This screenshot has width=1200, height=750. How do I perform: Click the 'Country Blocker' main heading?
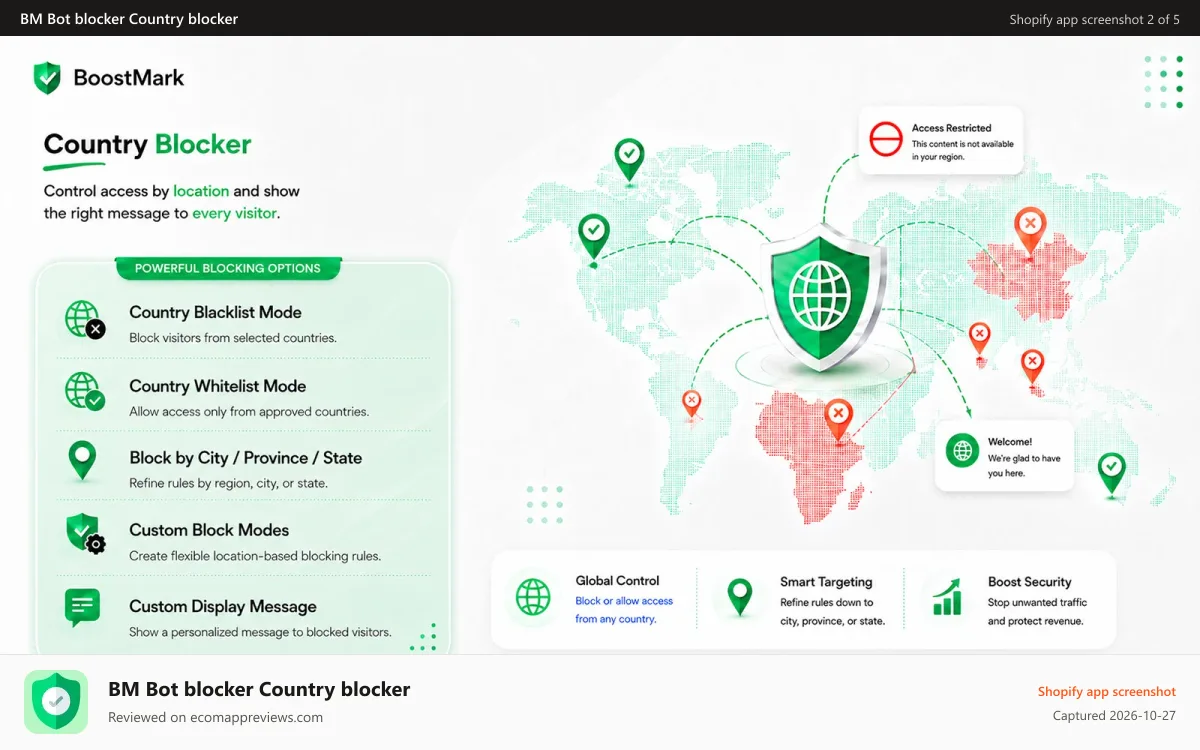(x=147, y=145)
